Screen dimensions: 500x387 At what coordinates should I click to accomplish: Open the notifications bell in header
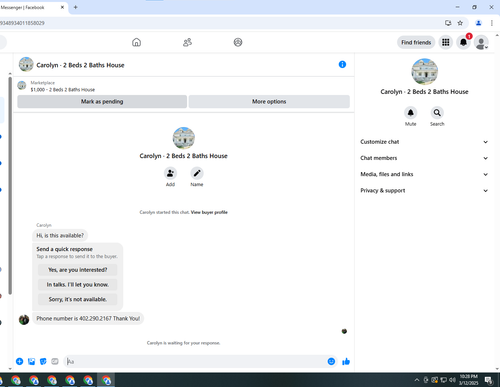pos(463,42)
